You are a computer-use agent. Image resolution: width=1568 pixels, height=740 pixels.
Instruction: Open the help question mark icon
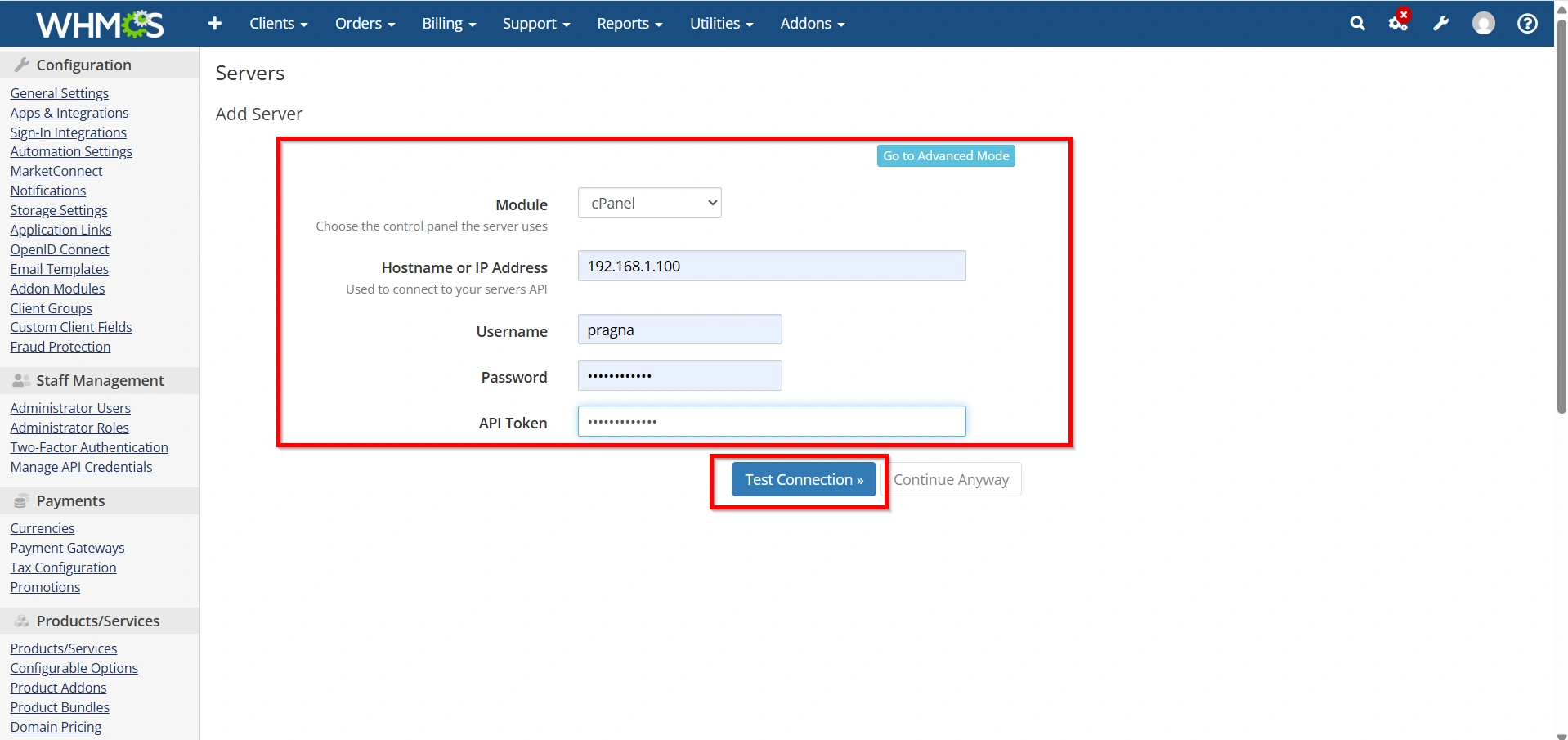[x=1527, y=24]
